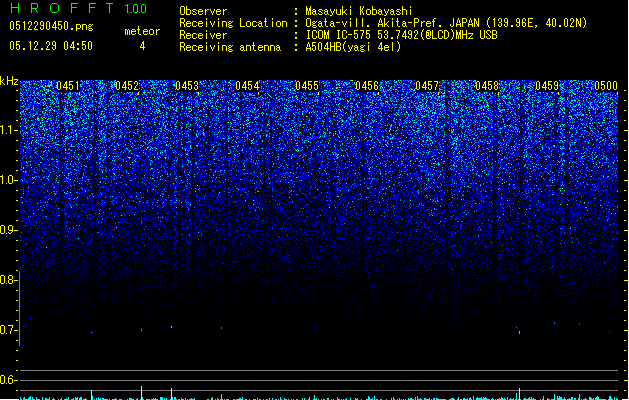
Task: Click the 0455 time marker
Action: point(307,86)
